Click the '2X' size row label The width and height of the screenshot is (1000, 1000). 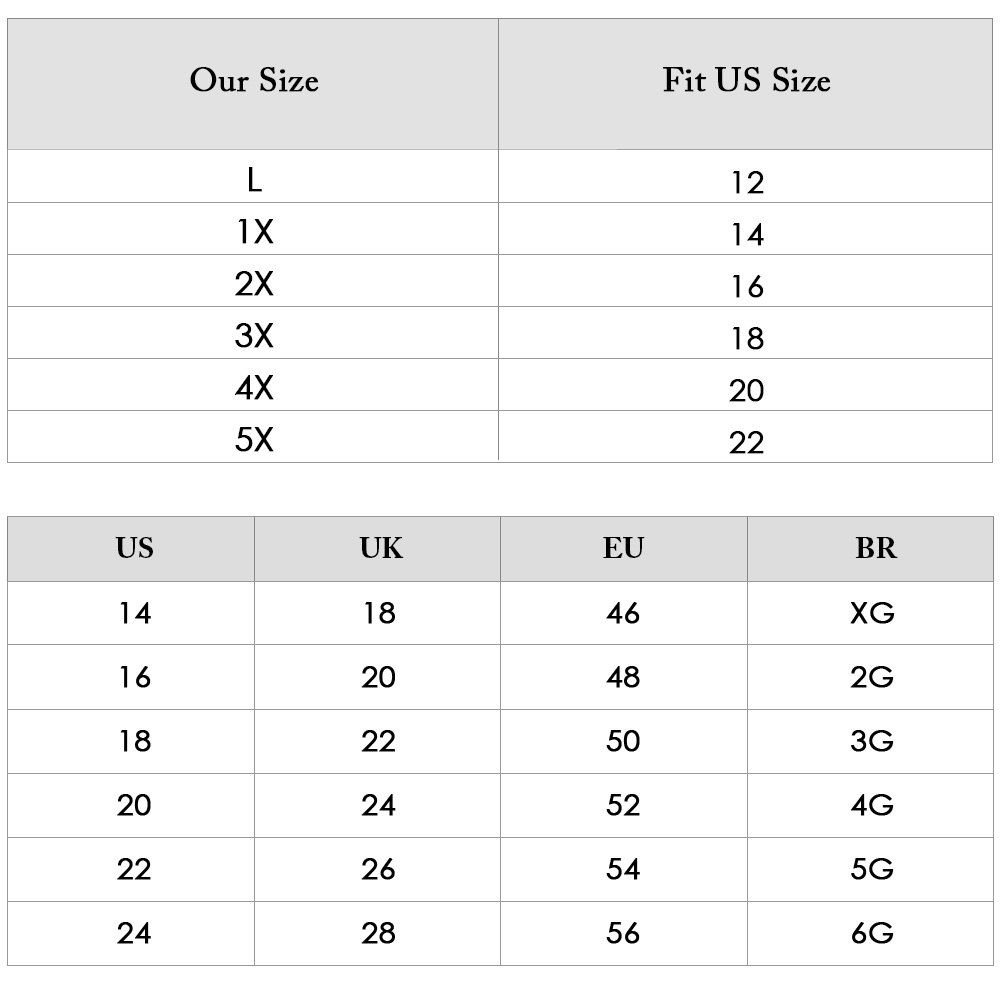pos(254,285)
